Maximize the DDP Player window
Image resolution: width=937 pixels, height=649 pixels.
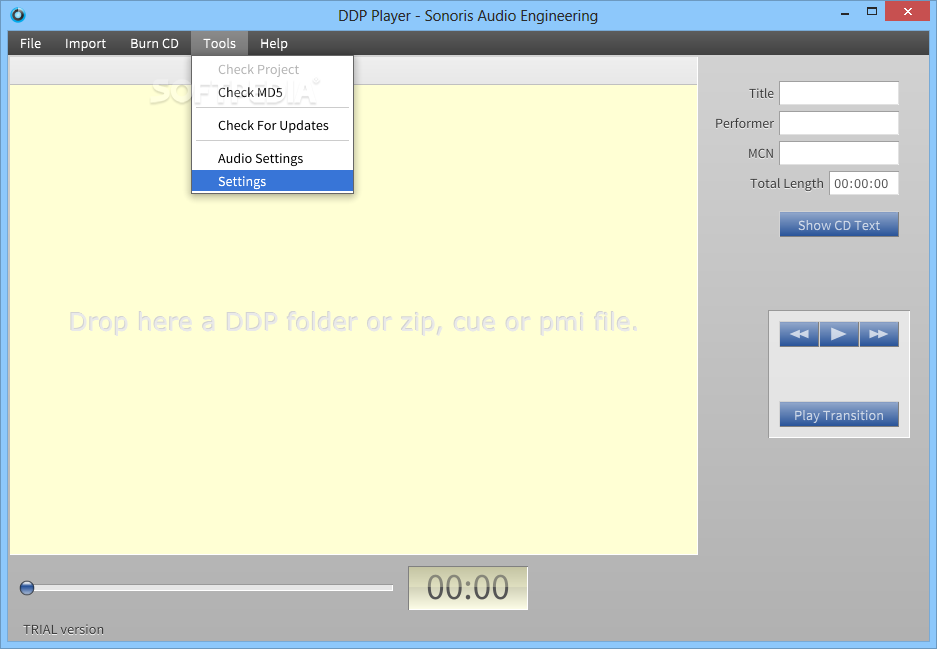click(872, 12)
